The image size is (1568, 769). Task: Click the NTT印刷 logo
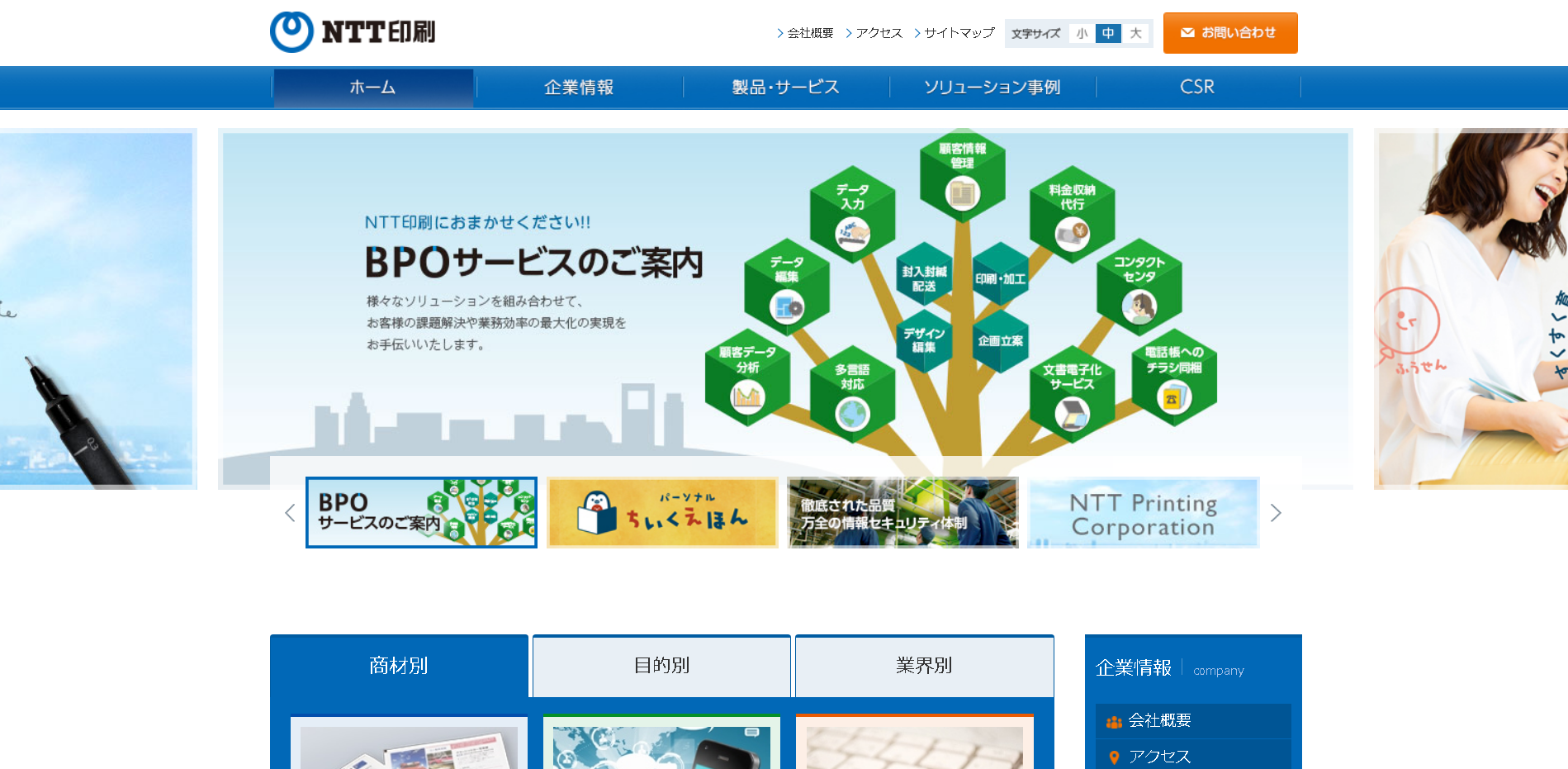point(353,32)
